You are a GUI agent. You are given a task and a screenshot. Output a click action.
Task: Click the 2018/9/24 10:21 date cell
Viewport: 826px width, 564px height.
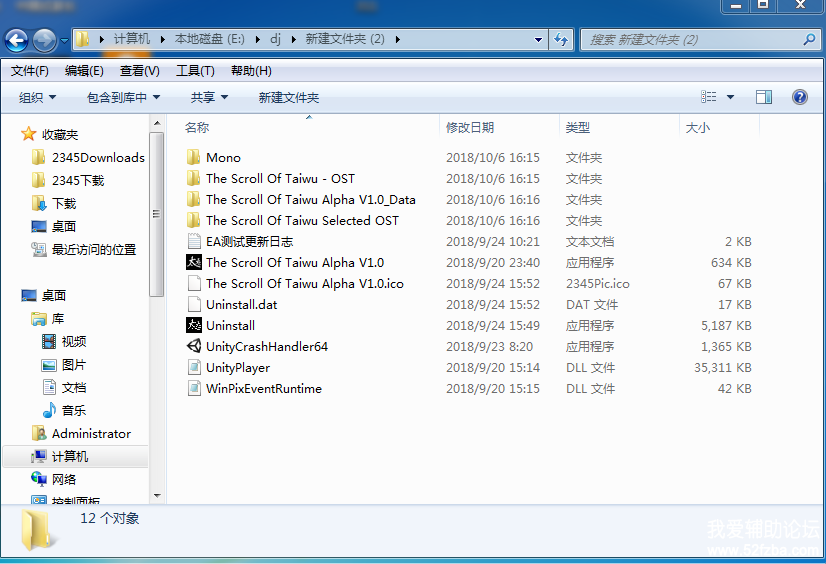493,242
